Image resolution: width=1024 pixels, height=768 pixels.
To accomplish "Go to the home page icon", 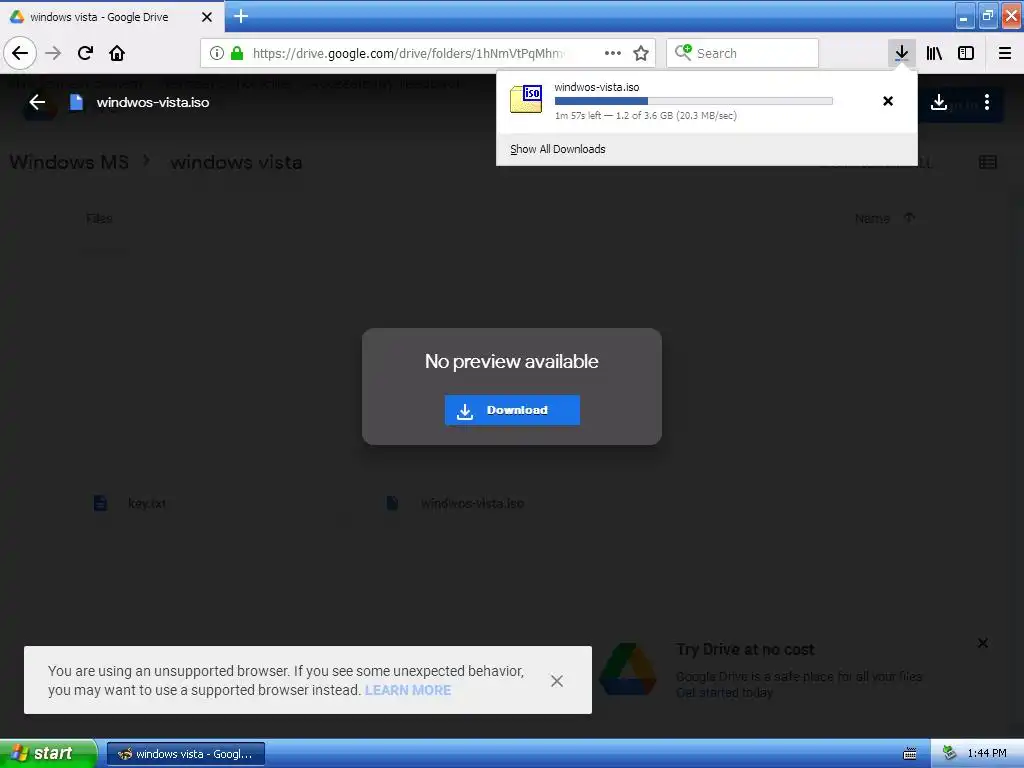I will tap(117, 53).
